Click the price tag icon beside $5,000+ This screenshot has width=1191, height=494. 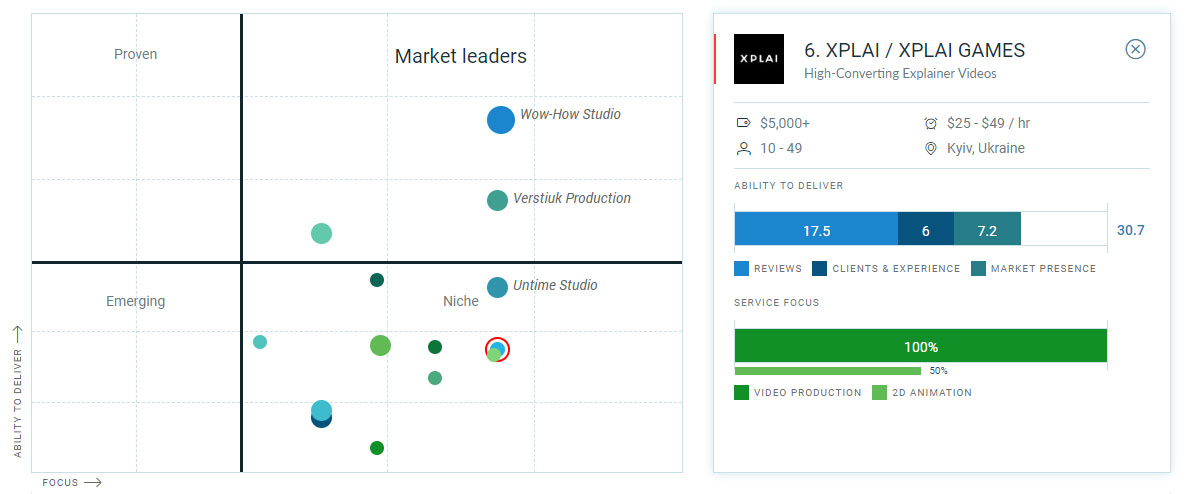point(743,123)
